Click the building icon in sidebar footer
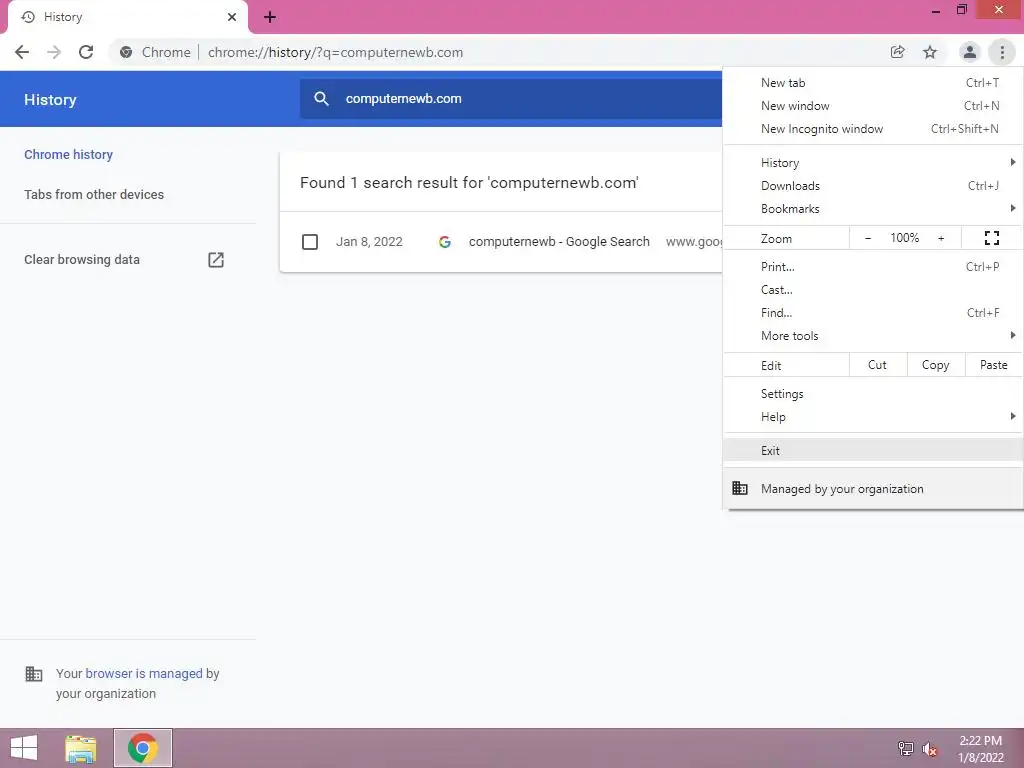This screenshot has width=1024, height=768. tap(33, 673)
